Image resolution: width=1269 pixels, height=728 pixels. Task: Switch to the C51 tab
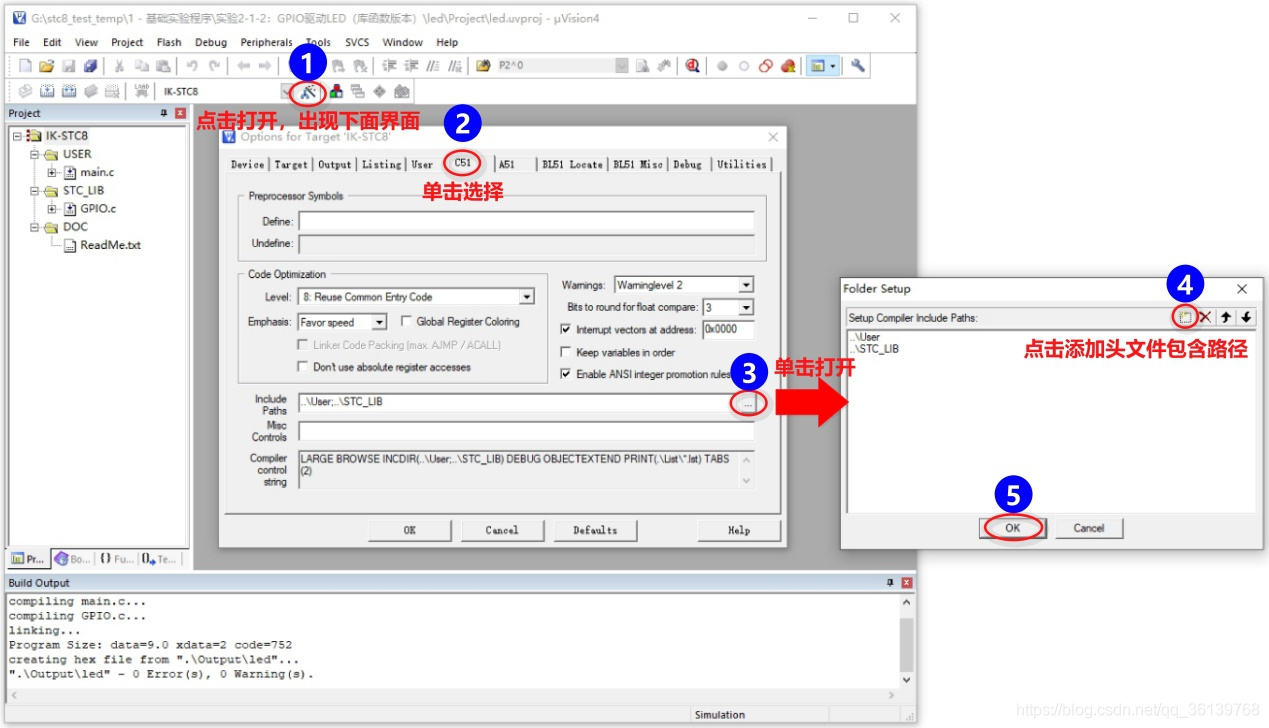click(x=463, y=163)
